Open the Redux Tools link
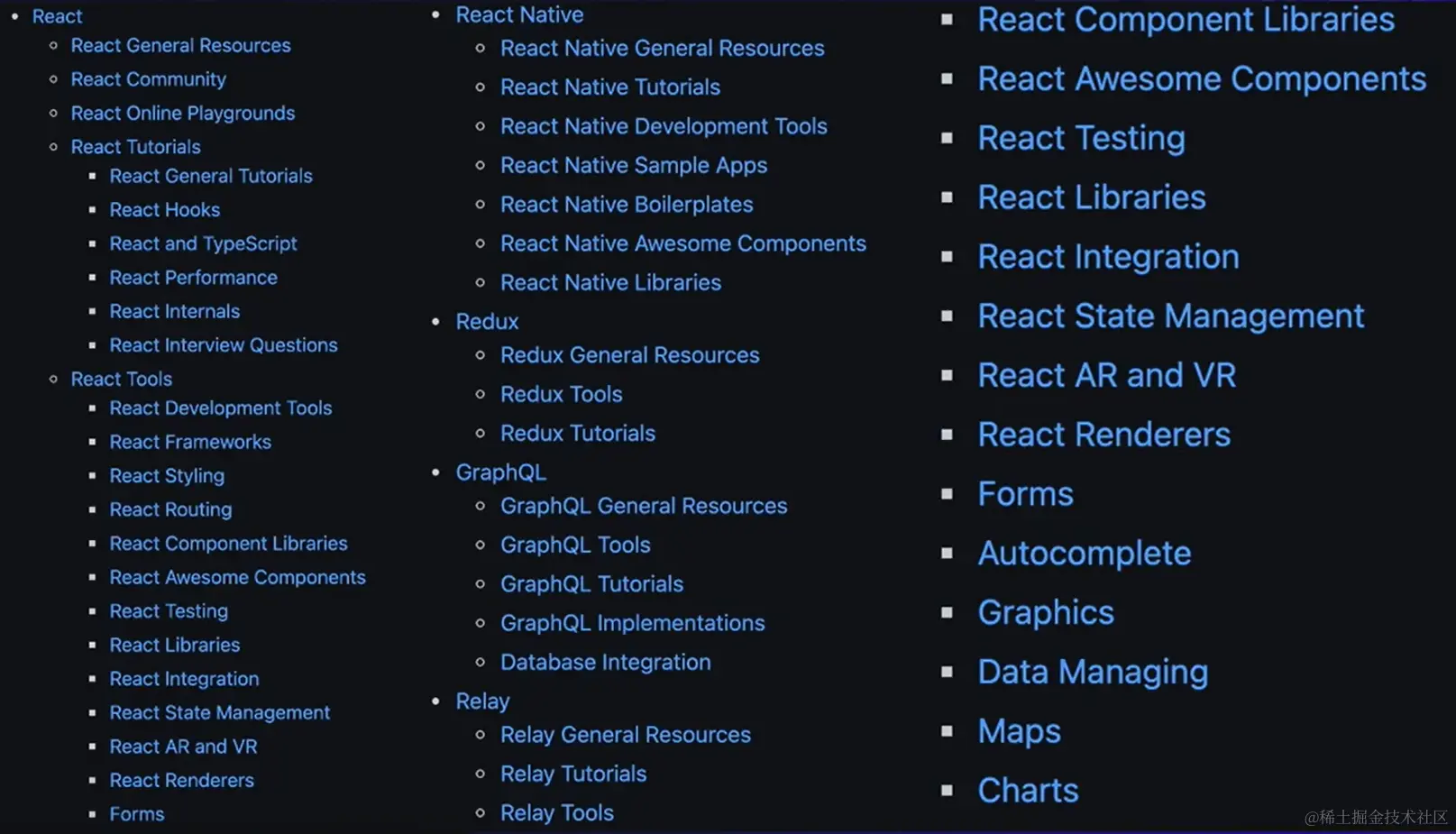1456x834 pixels. (561, 394)
